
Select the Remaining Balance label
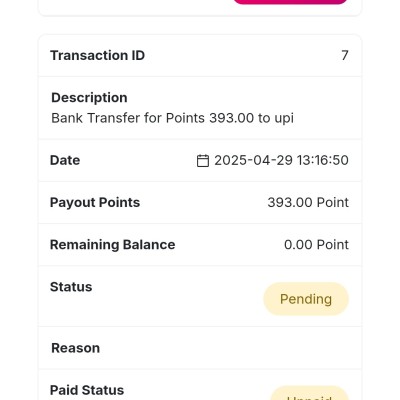click(x=113, y=245)
